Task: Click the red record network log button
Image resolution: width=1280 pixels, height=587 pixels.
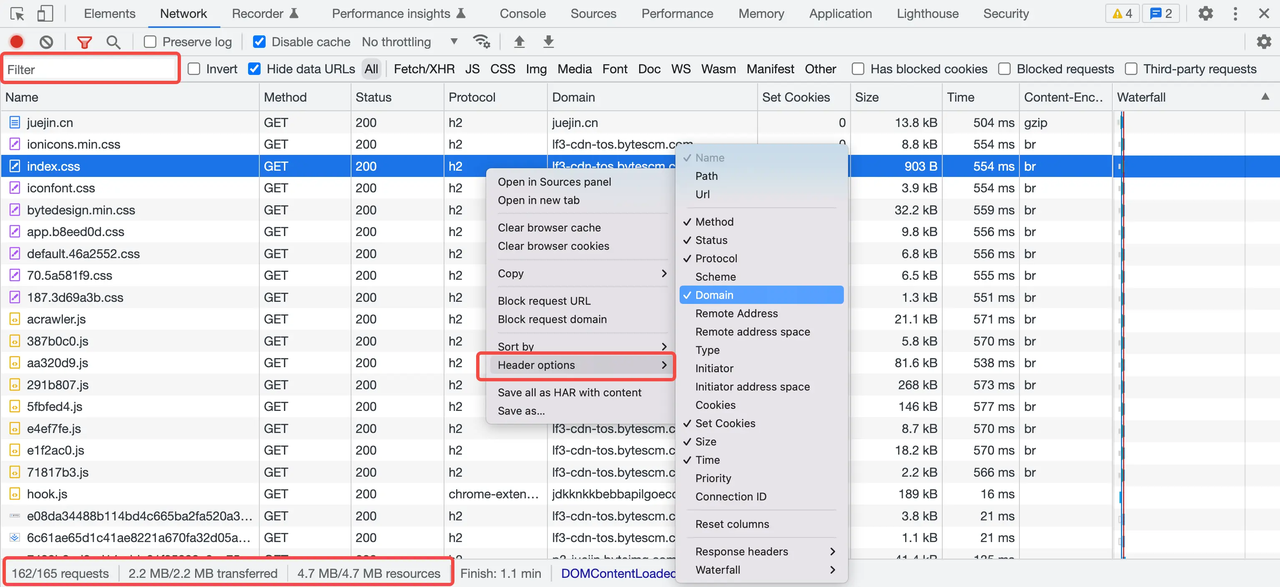Action: click(x=16, y=42)
